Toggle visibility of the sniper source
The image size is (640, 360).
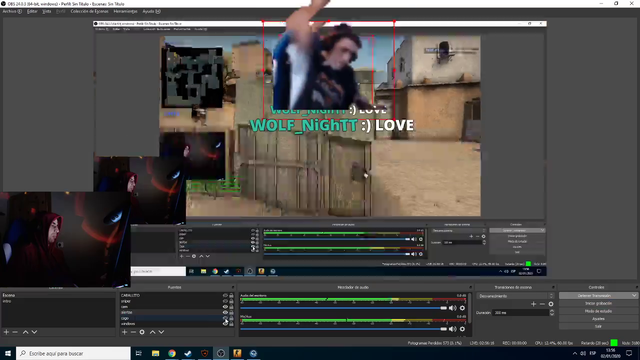pyautogui.click(x=225, y=301)
